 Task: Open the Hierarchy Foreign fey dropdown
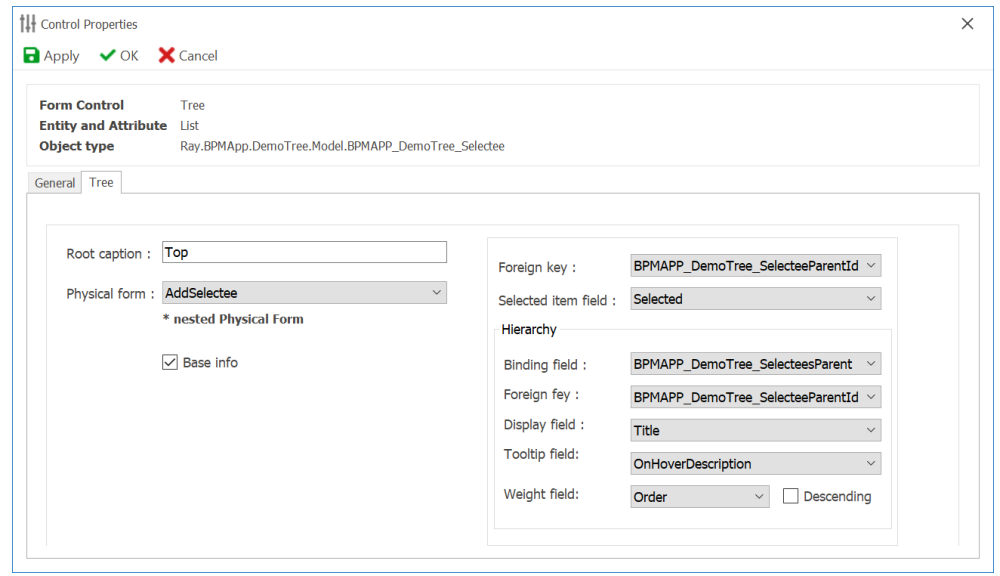(x=870, y=397)
